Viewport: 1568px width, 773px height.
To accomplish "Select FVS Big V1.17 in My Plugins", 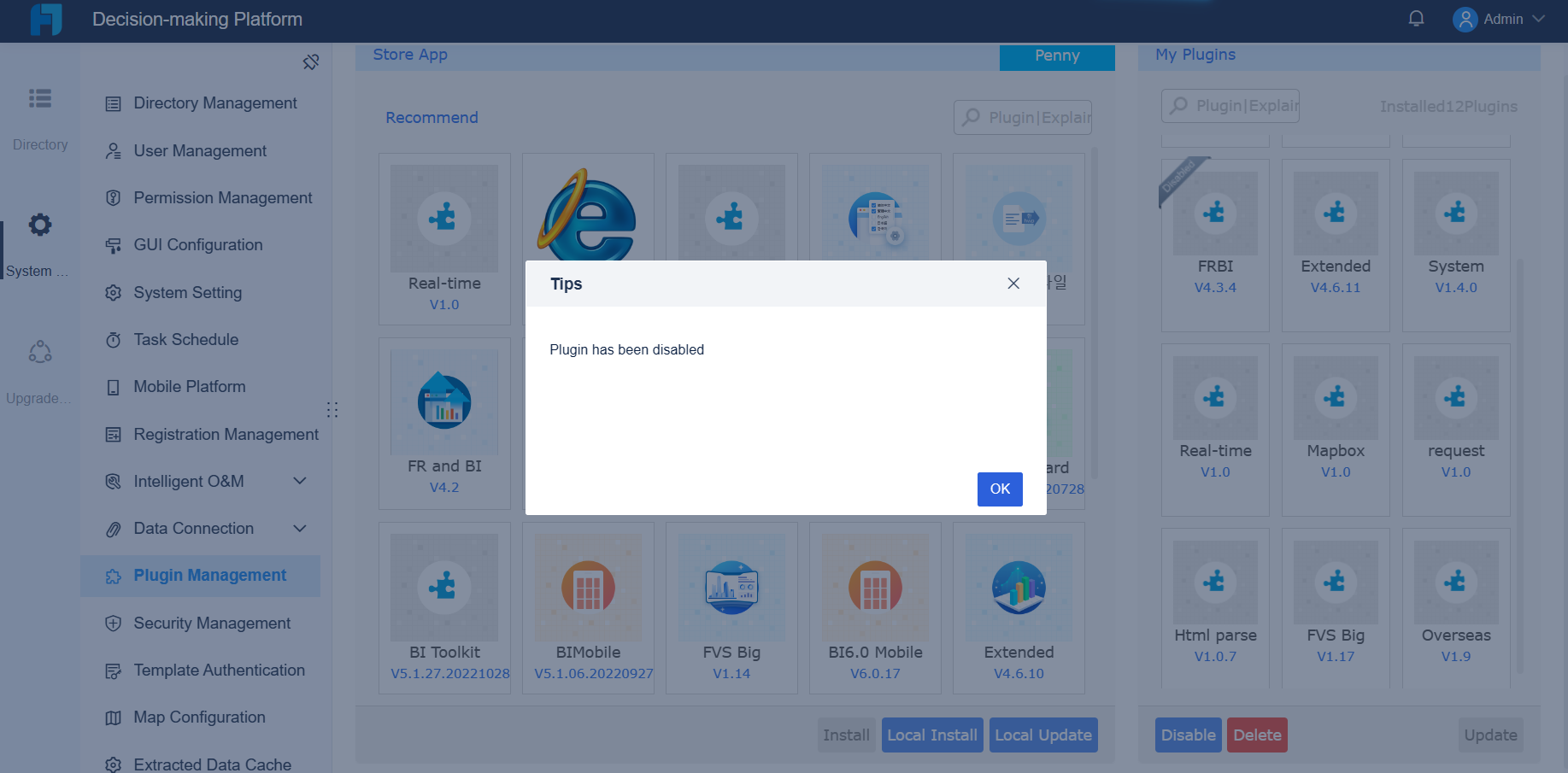I will click(1336, 608).
